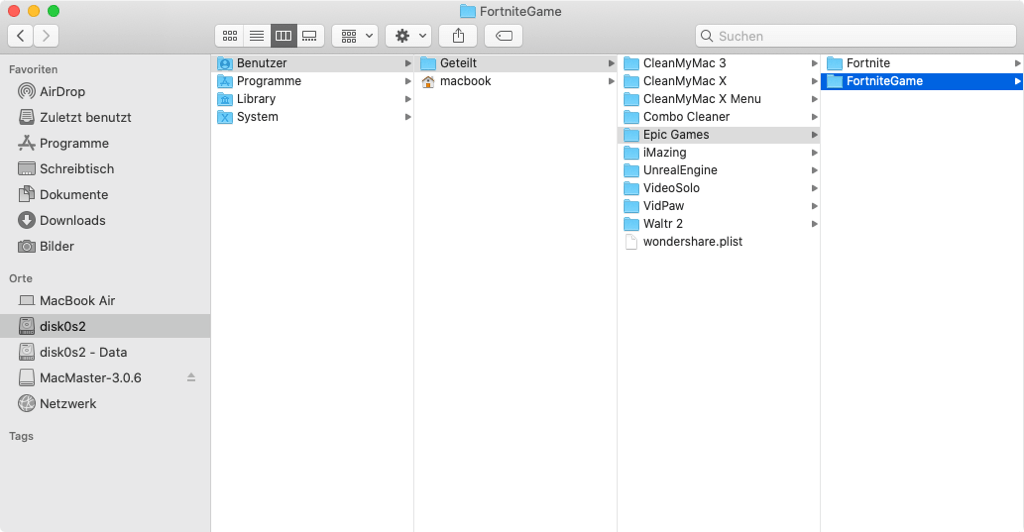
Task: Select the FortniteGame folder
Action: click(x=922, y=81)
